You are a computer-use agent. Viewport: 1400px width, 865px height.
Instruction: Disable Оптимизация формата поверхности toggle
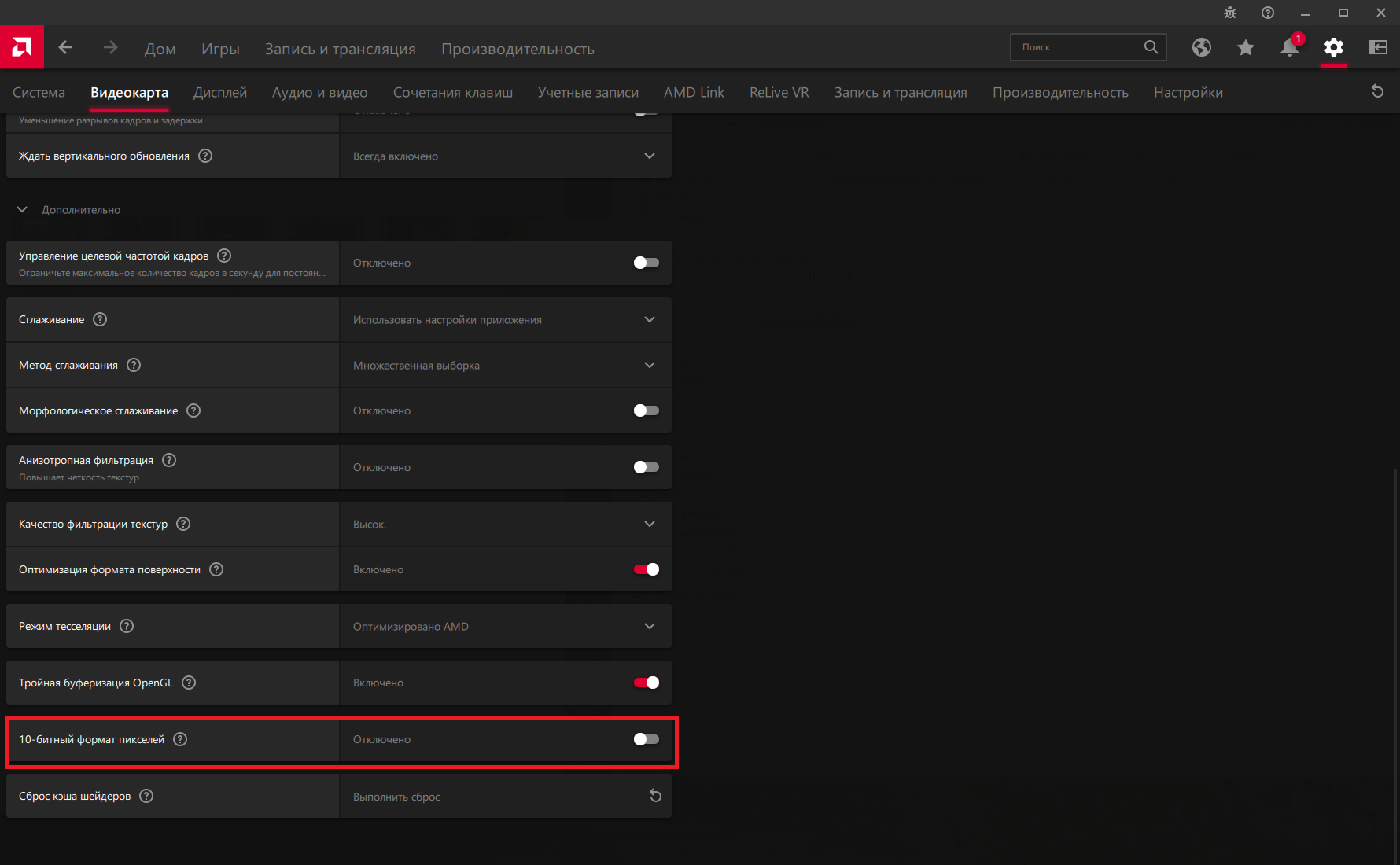pos(646,569)
